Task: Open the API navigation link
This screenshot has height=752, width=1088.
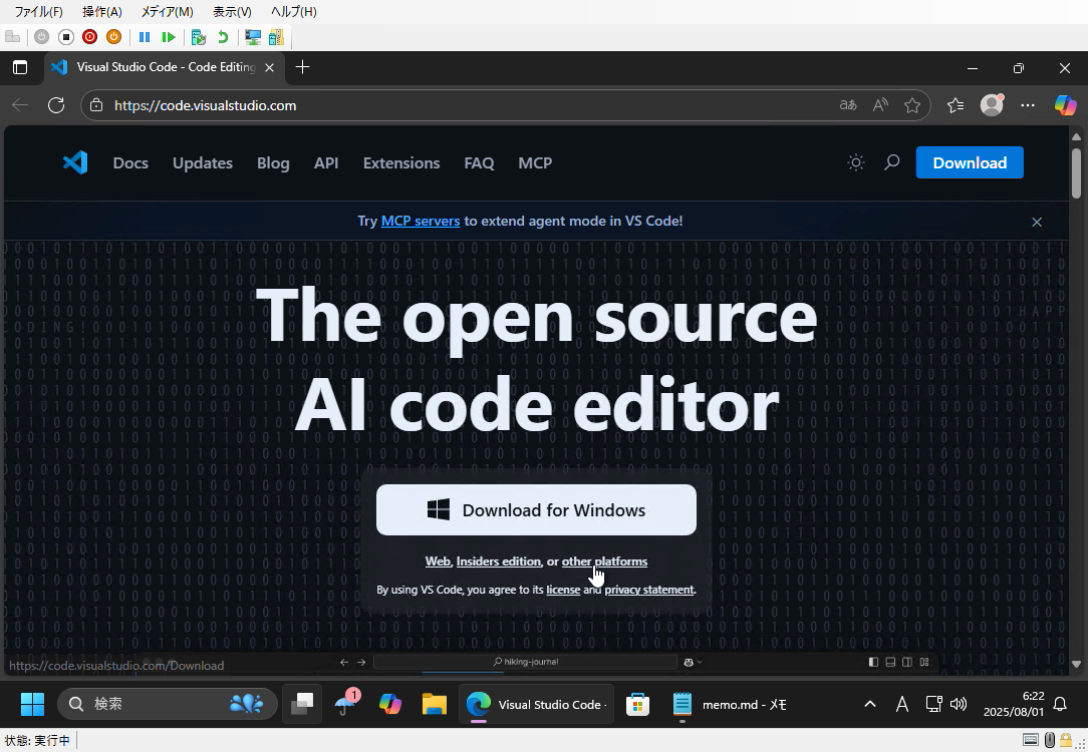Action: point(326,163)
